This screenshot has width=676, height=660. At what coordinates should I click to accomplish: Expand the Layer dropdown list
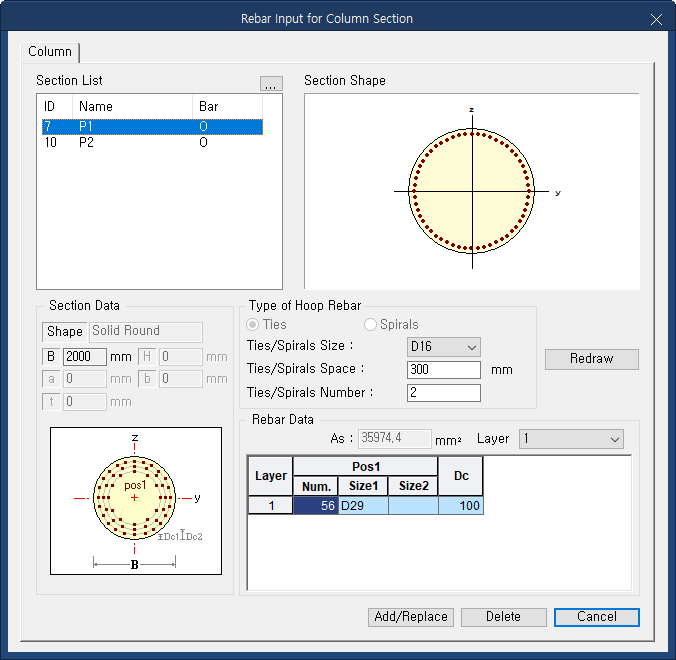tap(570, 439)
